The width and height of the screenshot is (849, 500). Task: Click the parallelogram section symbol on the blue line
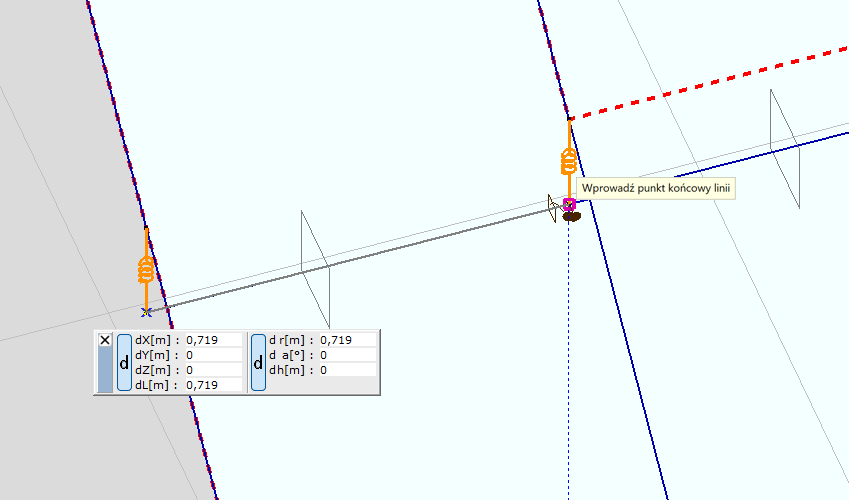tap(785, 148)
